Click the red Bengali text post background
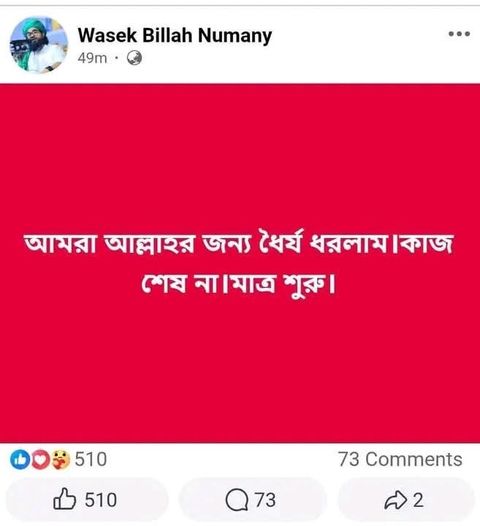 [x=240, y=263]
